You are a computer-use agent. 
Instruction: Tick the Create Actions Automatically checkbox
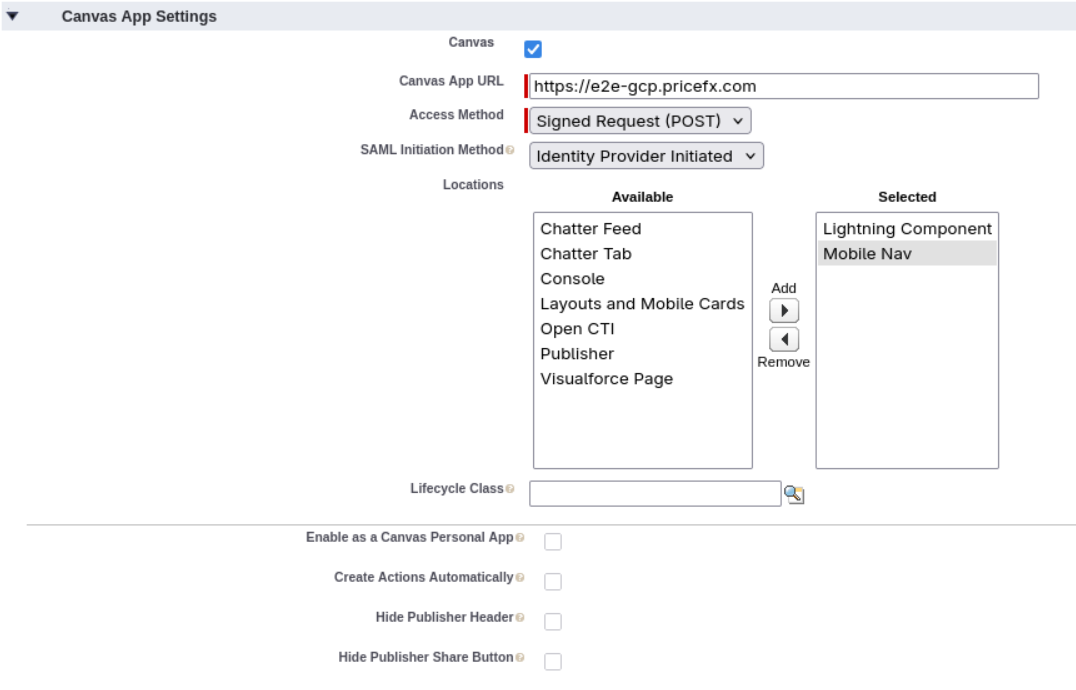tap(553, 582)
